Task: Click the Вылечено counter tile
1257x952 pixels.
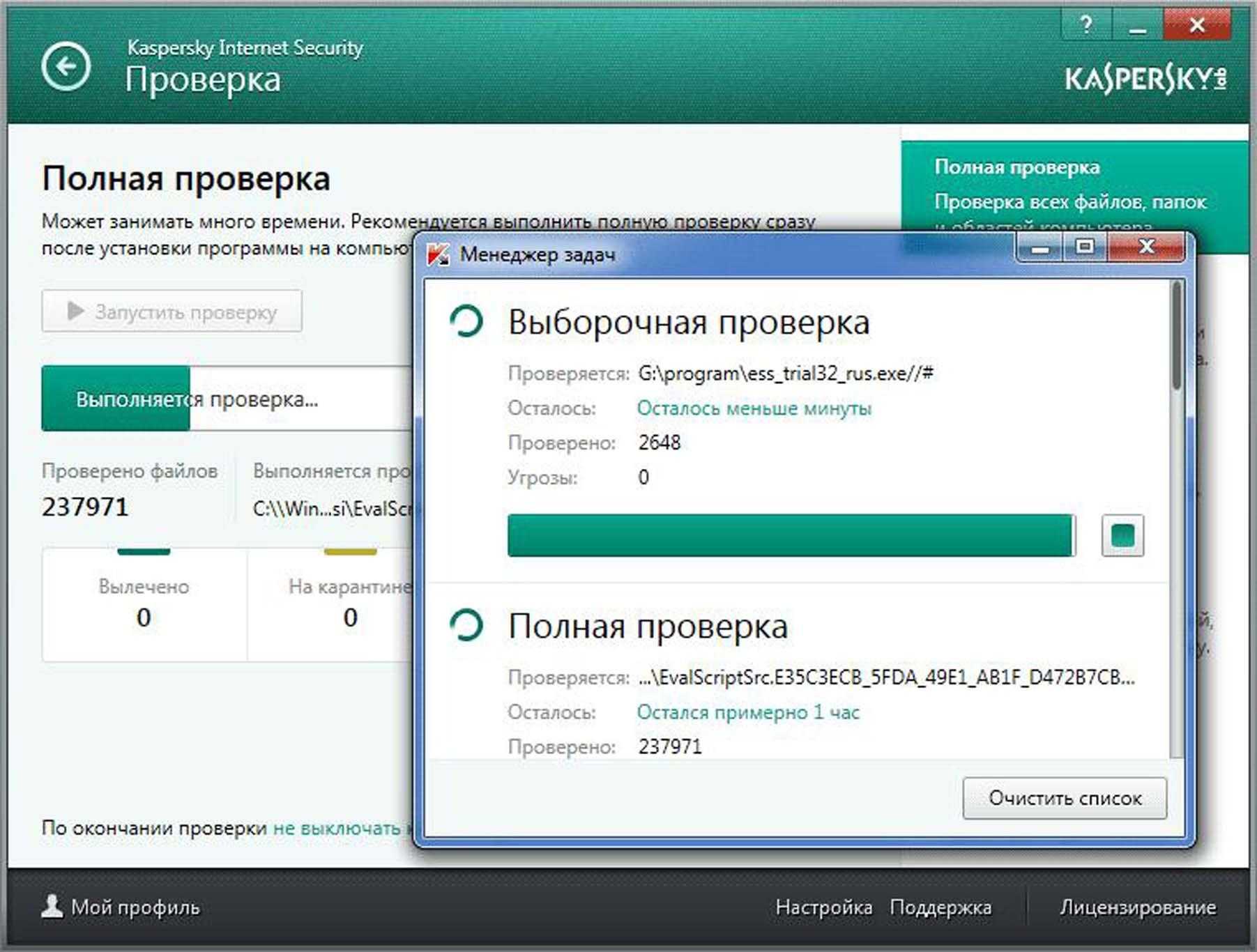Action: pos(144,604)
